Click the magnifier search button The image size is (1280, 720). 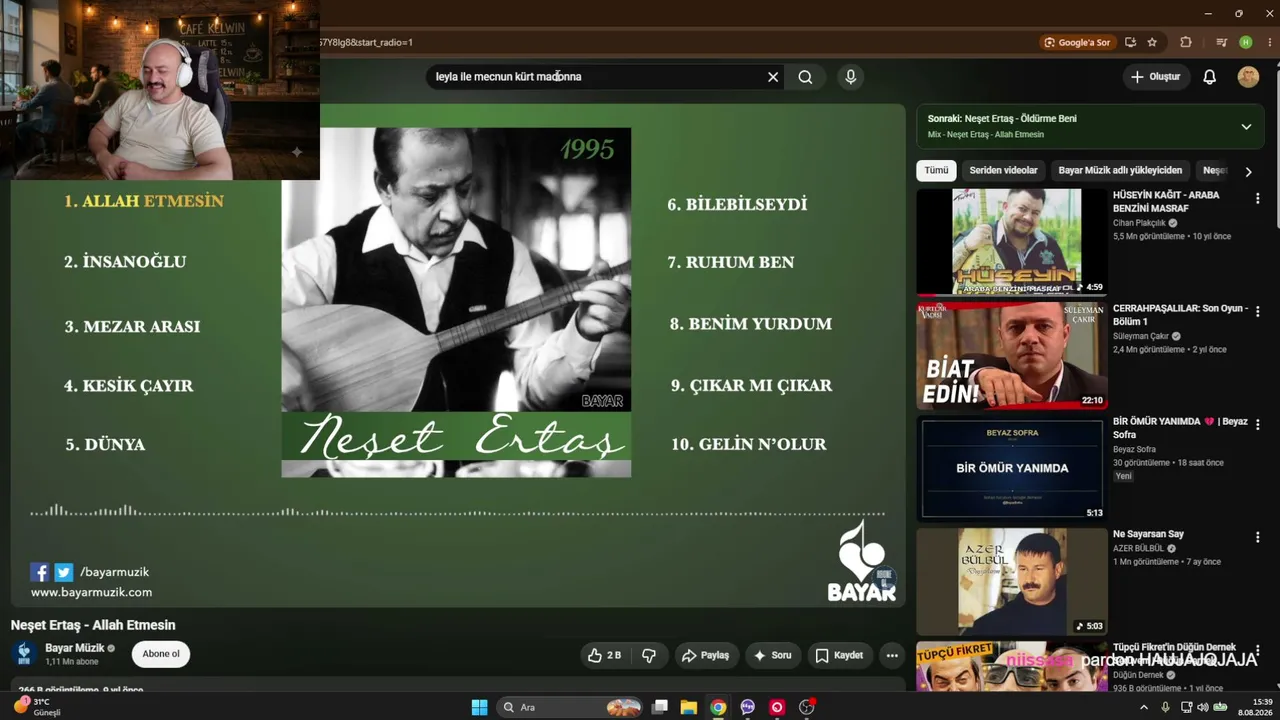click(805, 77)
